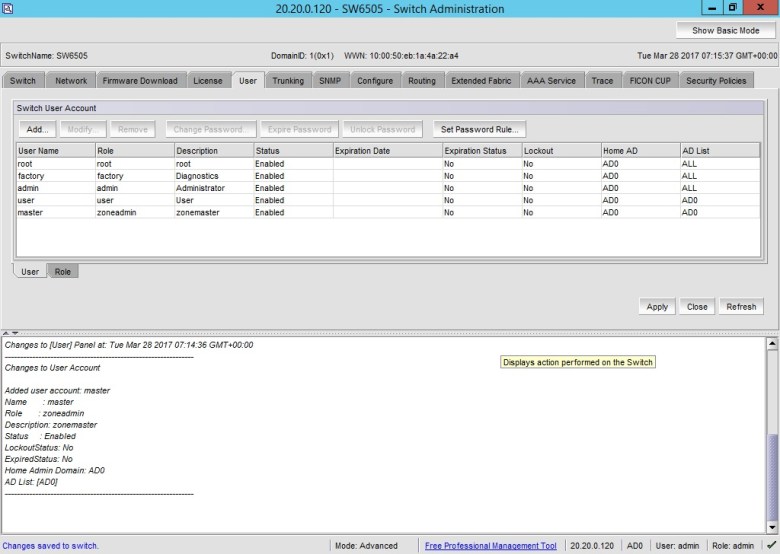Collapse split pane with up arrow
The width and height of the screenshot is (780, 554).
pyautogui.click(x=6, y=333)
